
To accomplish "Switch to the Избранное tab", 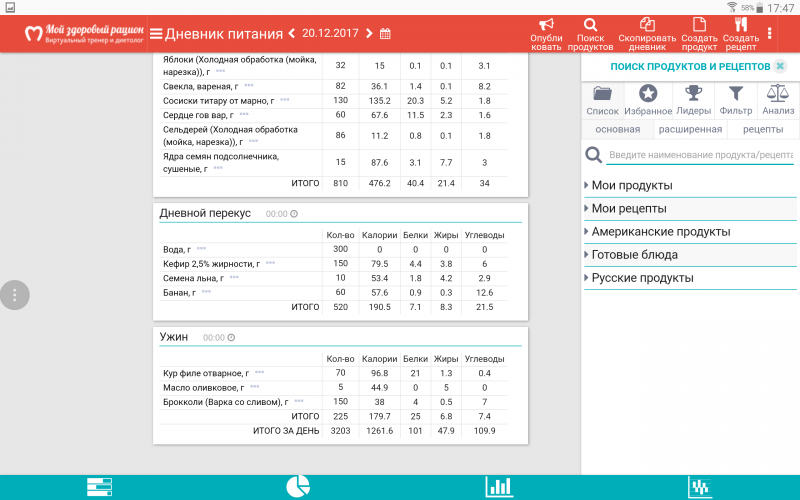I will pyautogui.click(x=648, y=100).
